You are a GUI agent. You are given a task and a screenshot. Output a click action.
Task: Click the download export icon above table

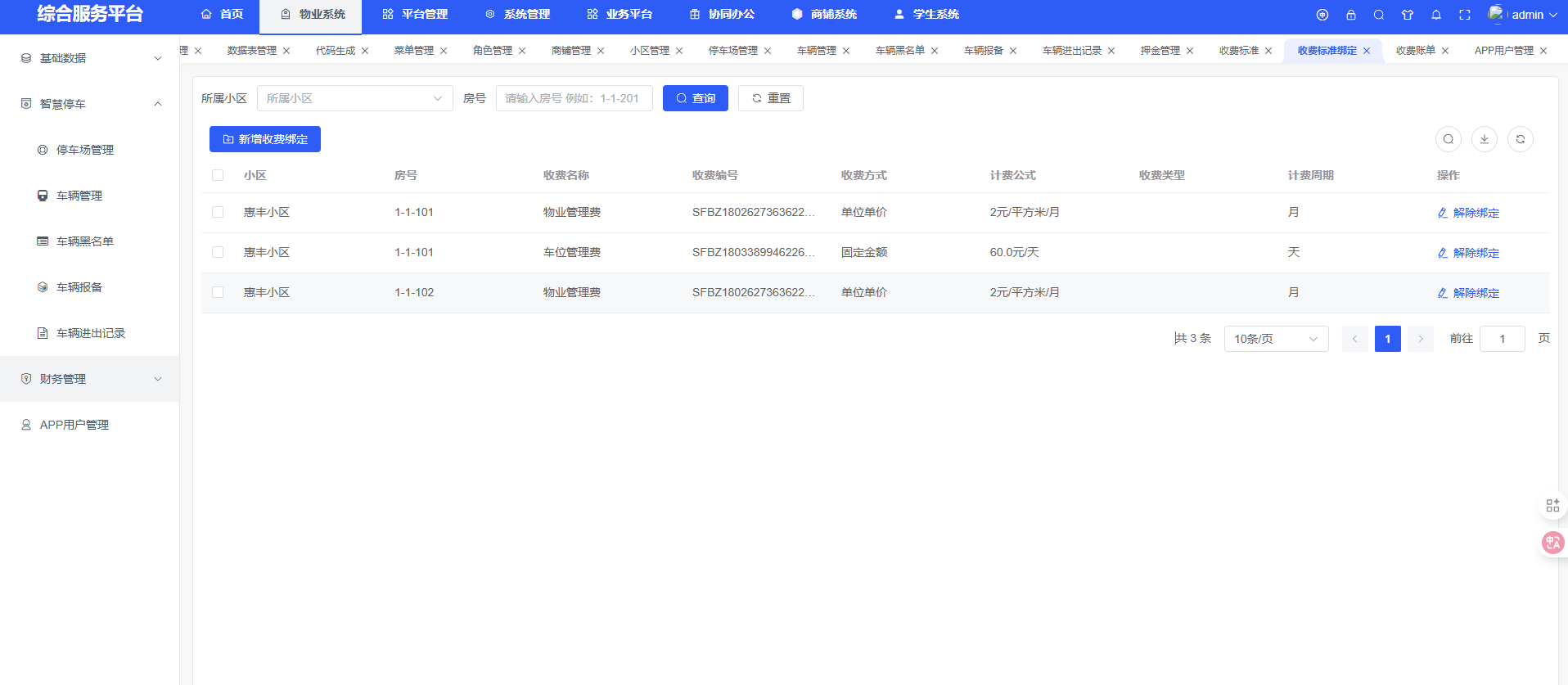[x=1485, y=139]
